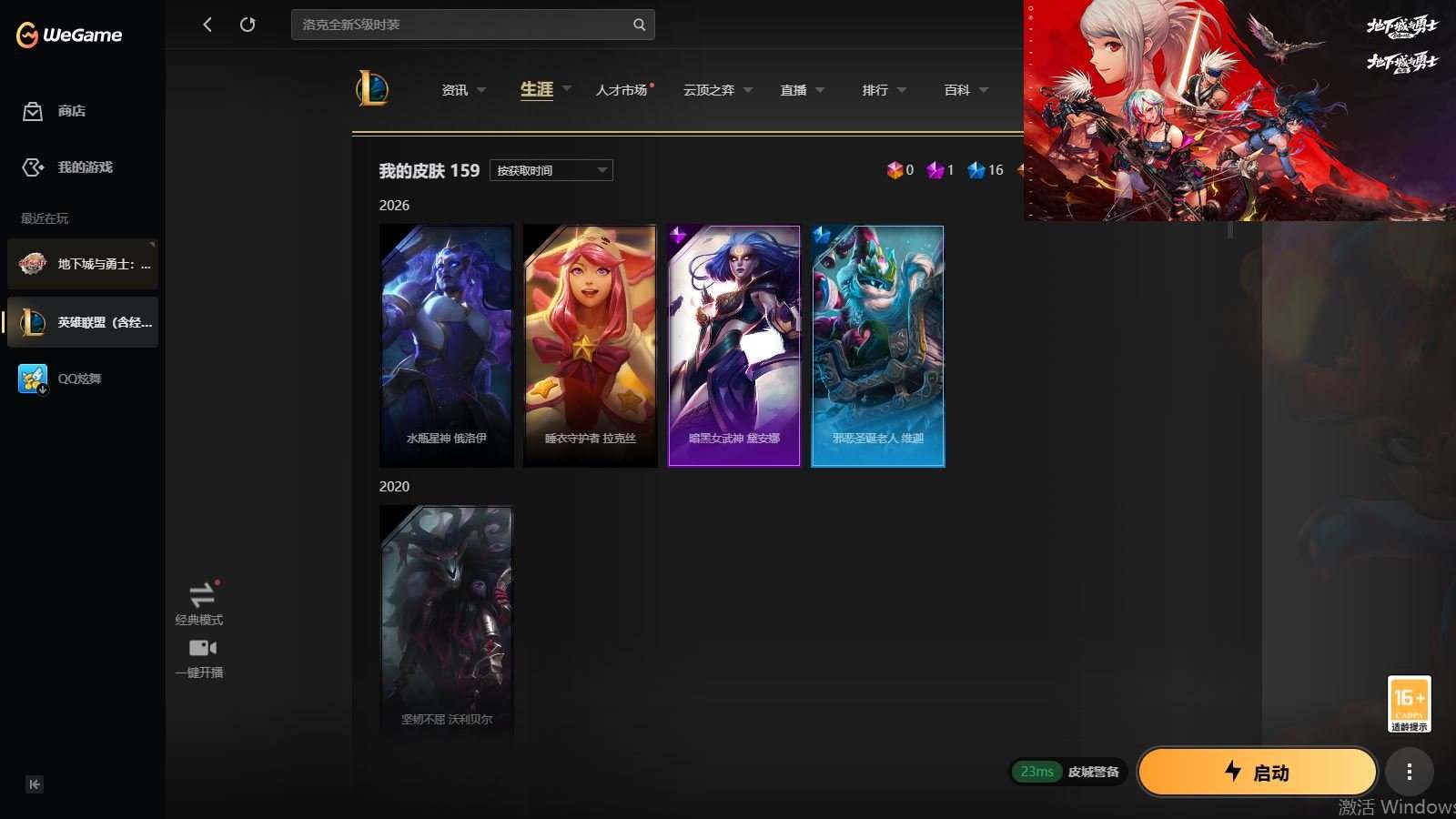This screenshot has height=819, width=1456.
Task: Open the 云顶之弈 tab
Action: (709, 90)
